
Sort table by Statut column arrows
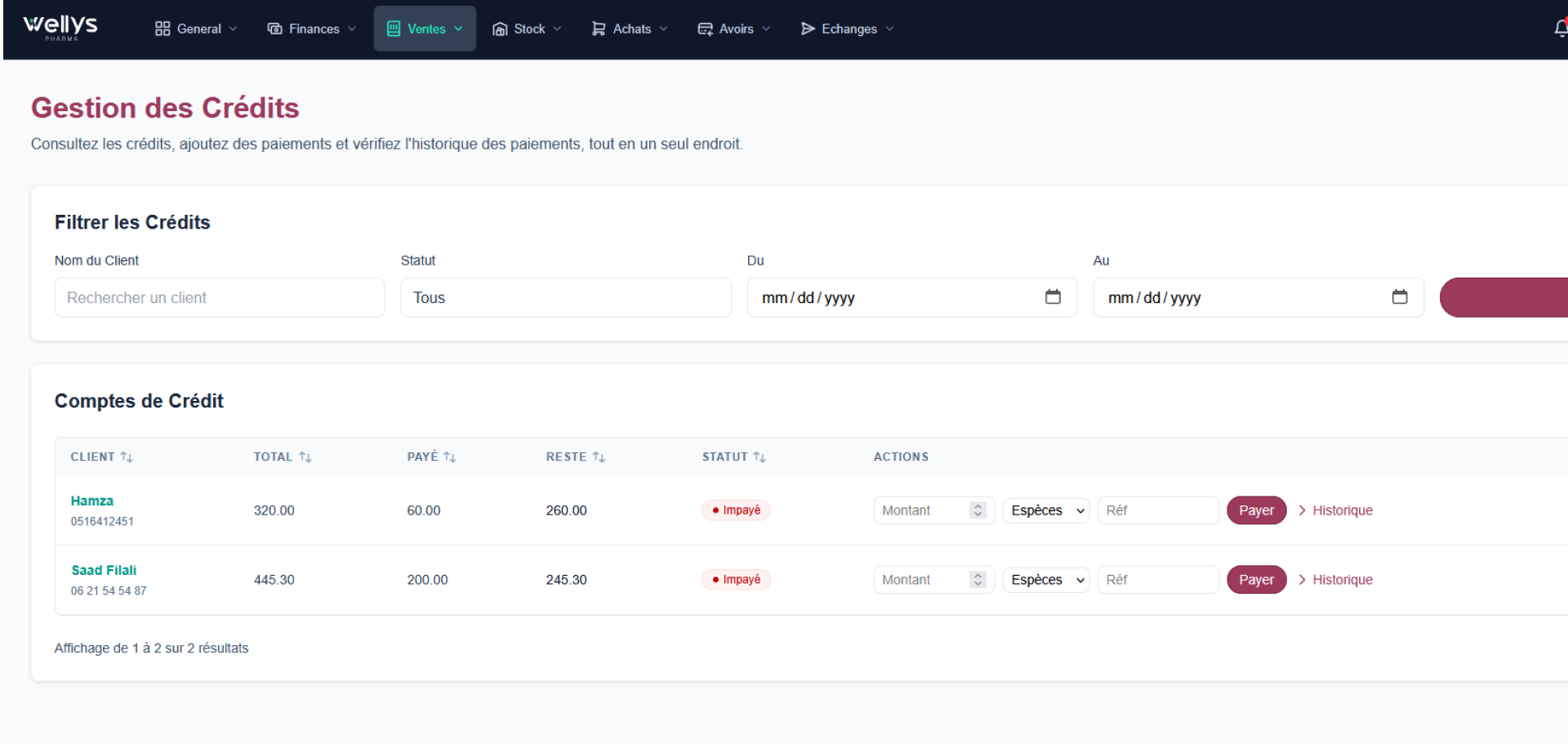(x=759, y=457)
